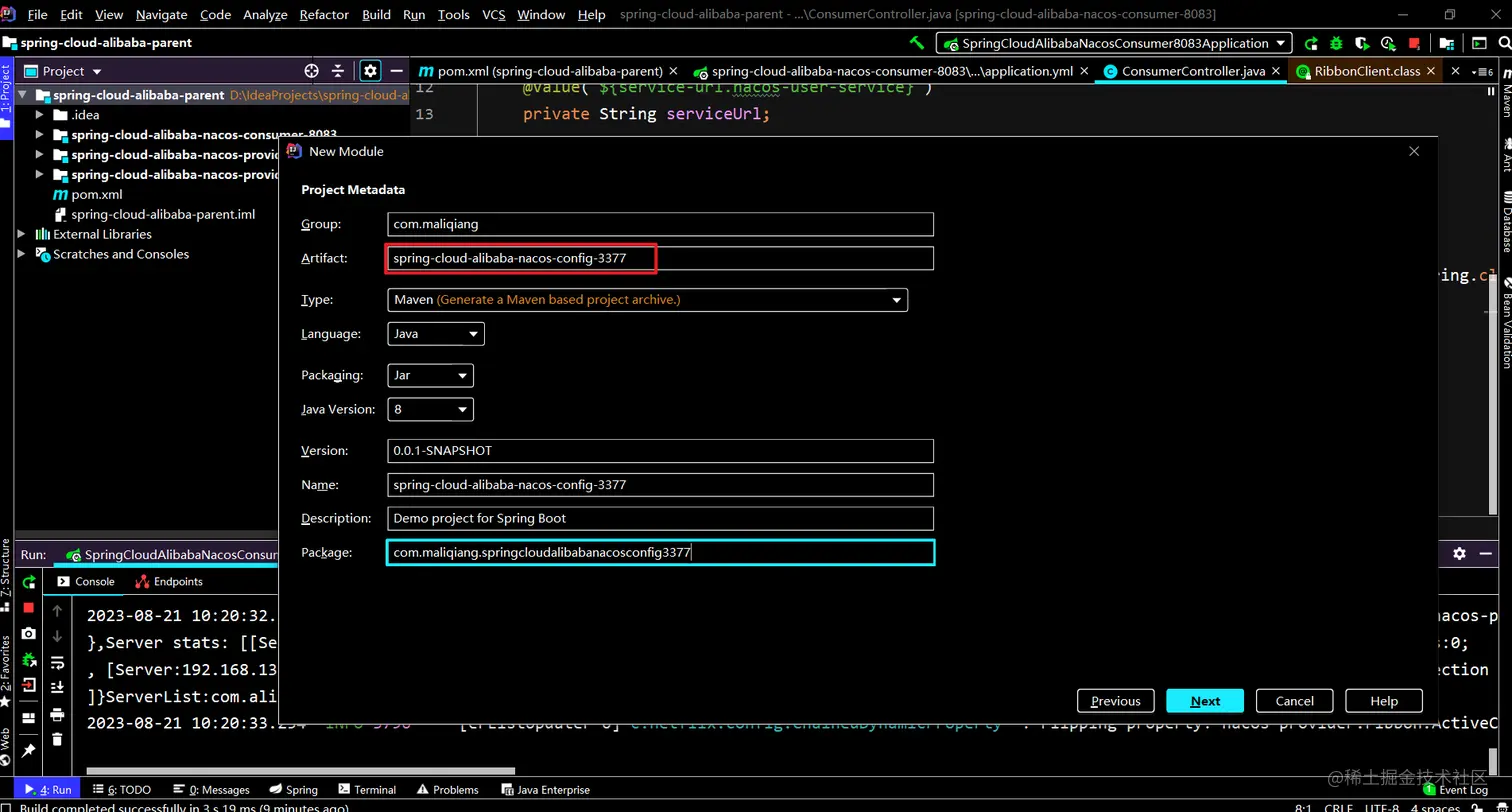Expand the nacos-consumer-8083 module
1512x812 pixels.
click(39, 135)
